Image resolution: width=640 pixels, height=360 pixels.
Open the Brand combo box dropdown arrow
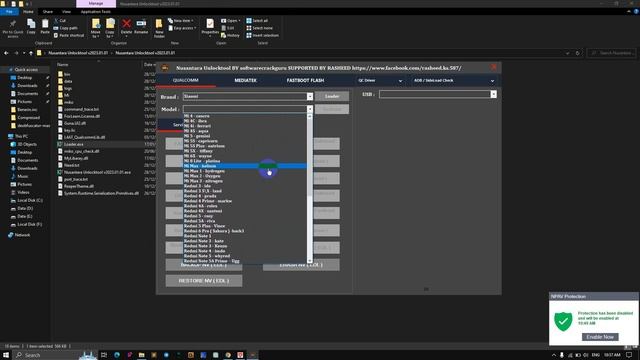click(310, 97)
